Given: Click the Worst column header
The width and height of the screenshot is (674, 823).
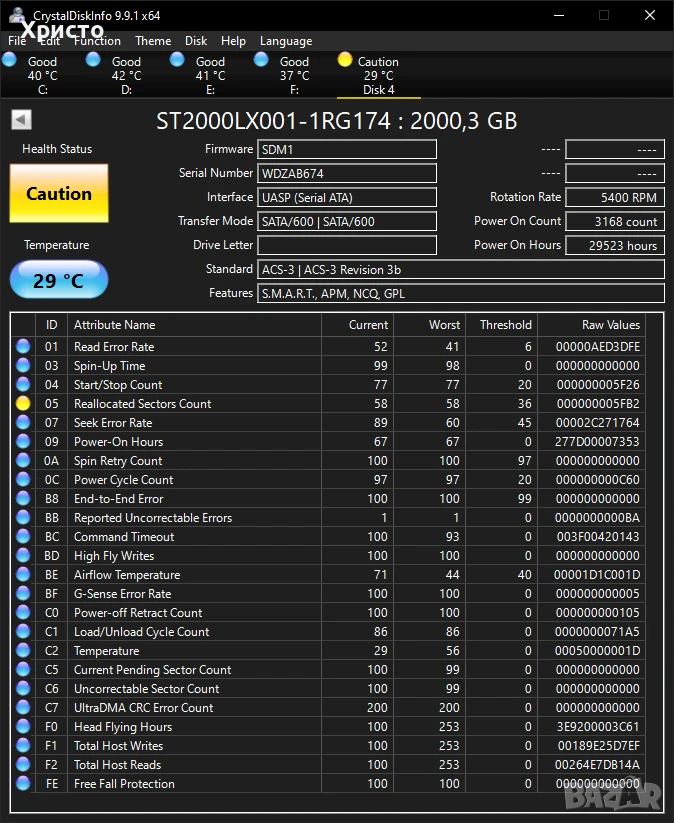Looking at the screenshot, I should pyautogui.click(x=430, y=325).
